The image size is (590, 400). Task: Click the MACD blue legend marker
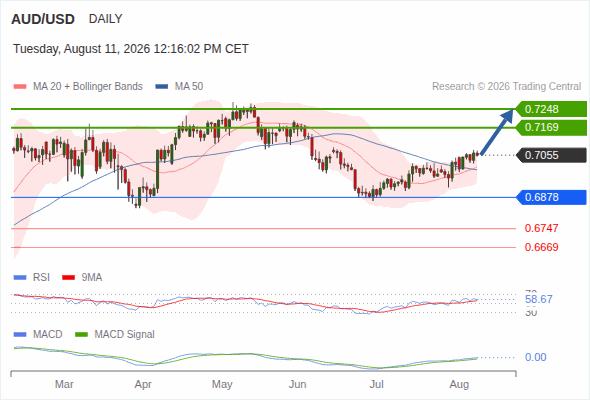click(x=20, y=335)
